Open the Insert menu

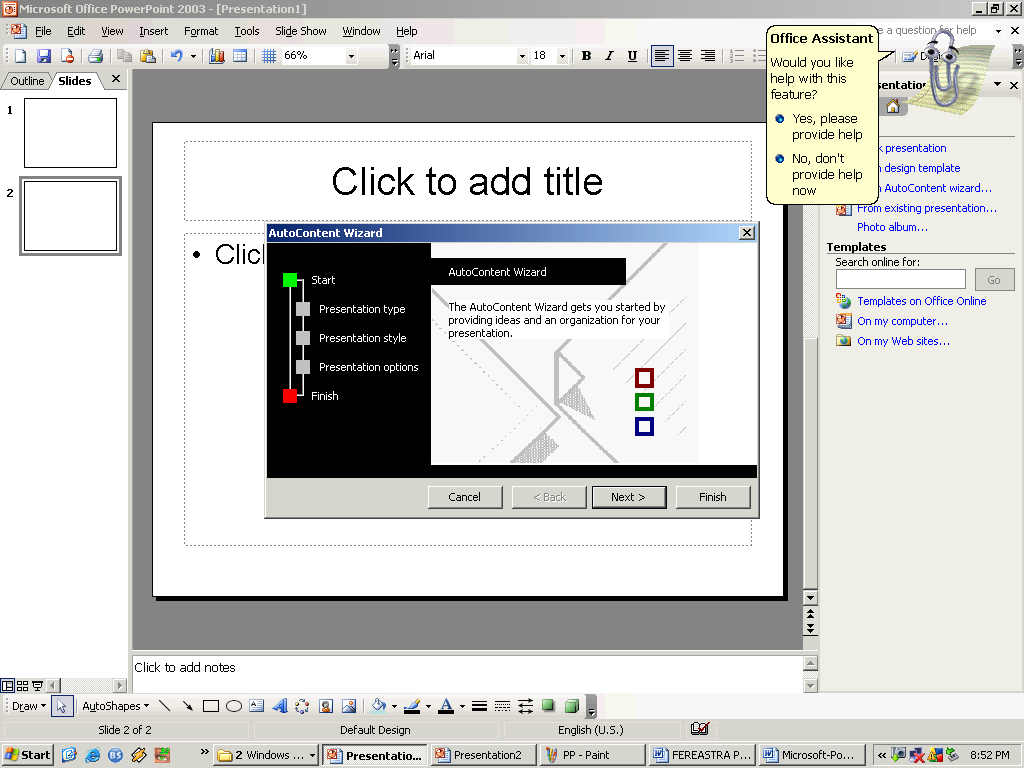pyautogui.click(x=153, y=31)
